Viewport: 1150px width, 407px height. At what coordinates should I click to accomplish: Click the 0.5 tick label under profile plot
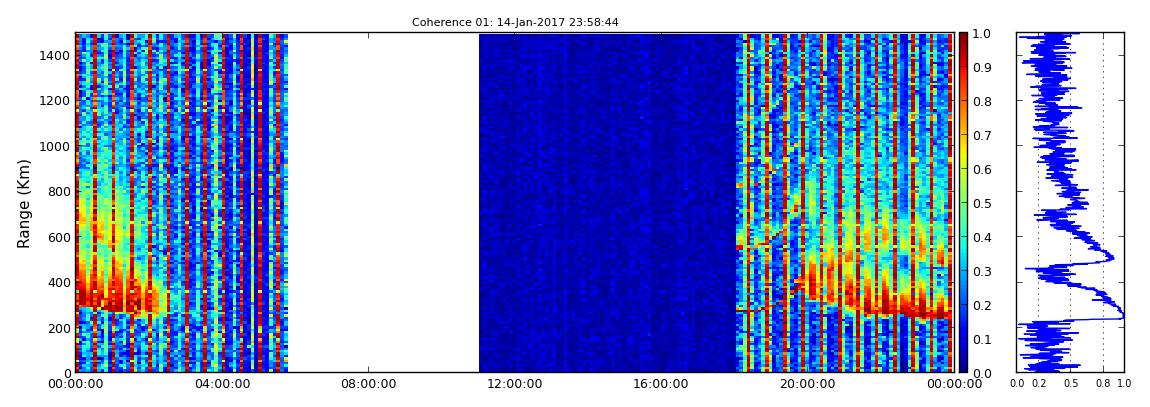coord(1071,384)
